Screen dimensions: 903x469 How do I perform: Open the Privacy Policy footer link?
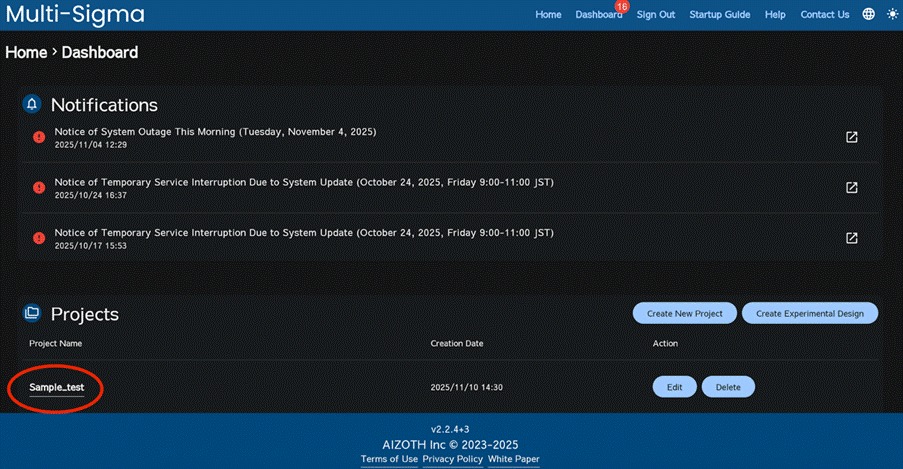pyautogui.click(x=453, y=459)
